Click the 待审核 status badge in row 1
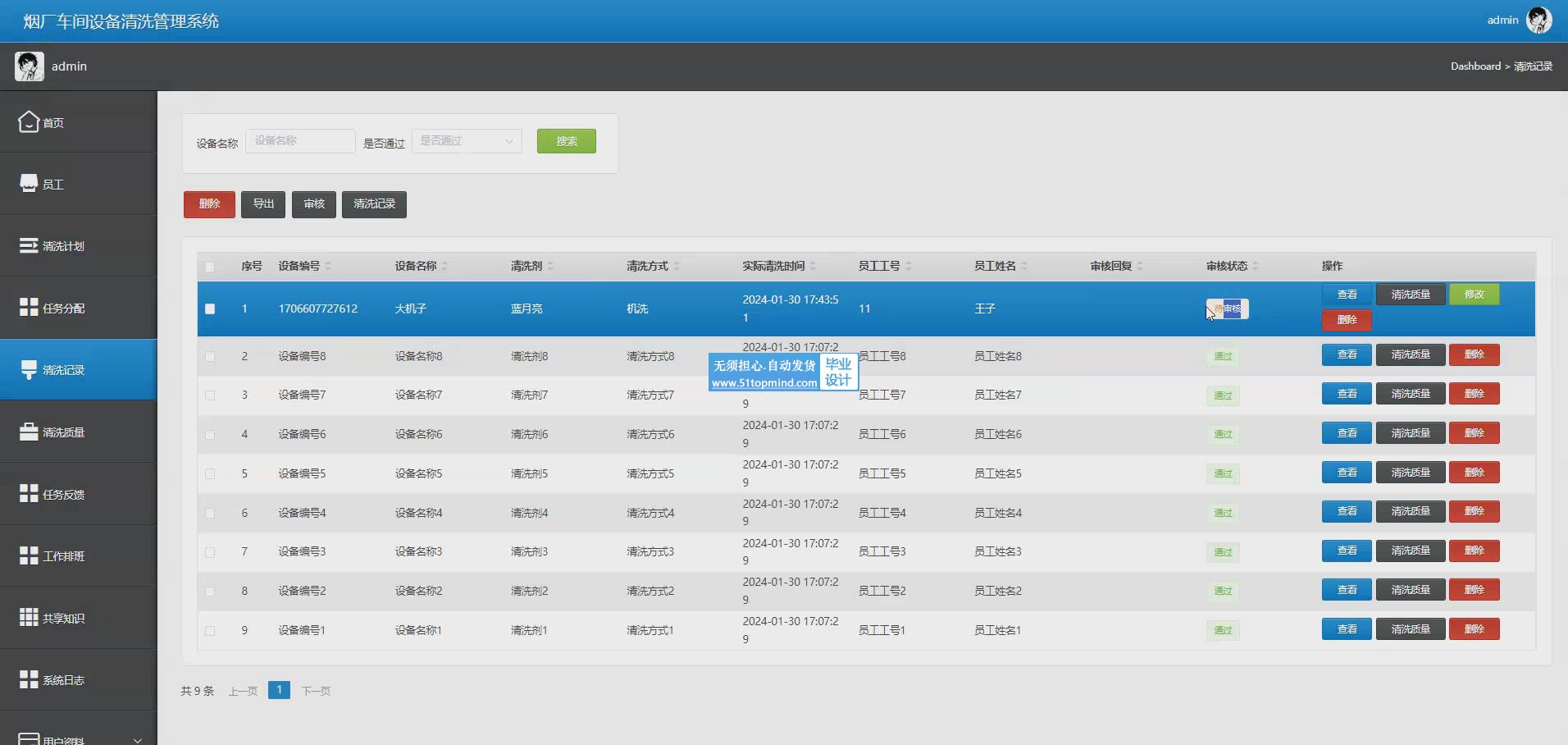This screenshot has width=1568, height=745. point(1228,309)
